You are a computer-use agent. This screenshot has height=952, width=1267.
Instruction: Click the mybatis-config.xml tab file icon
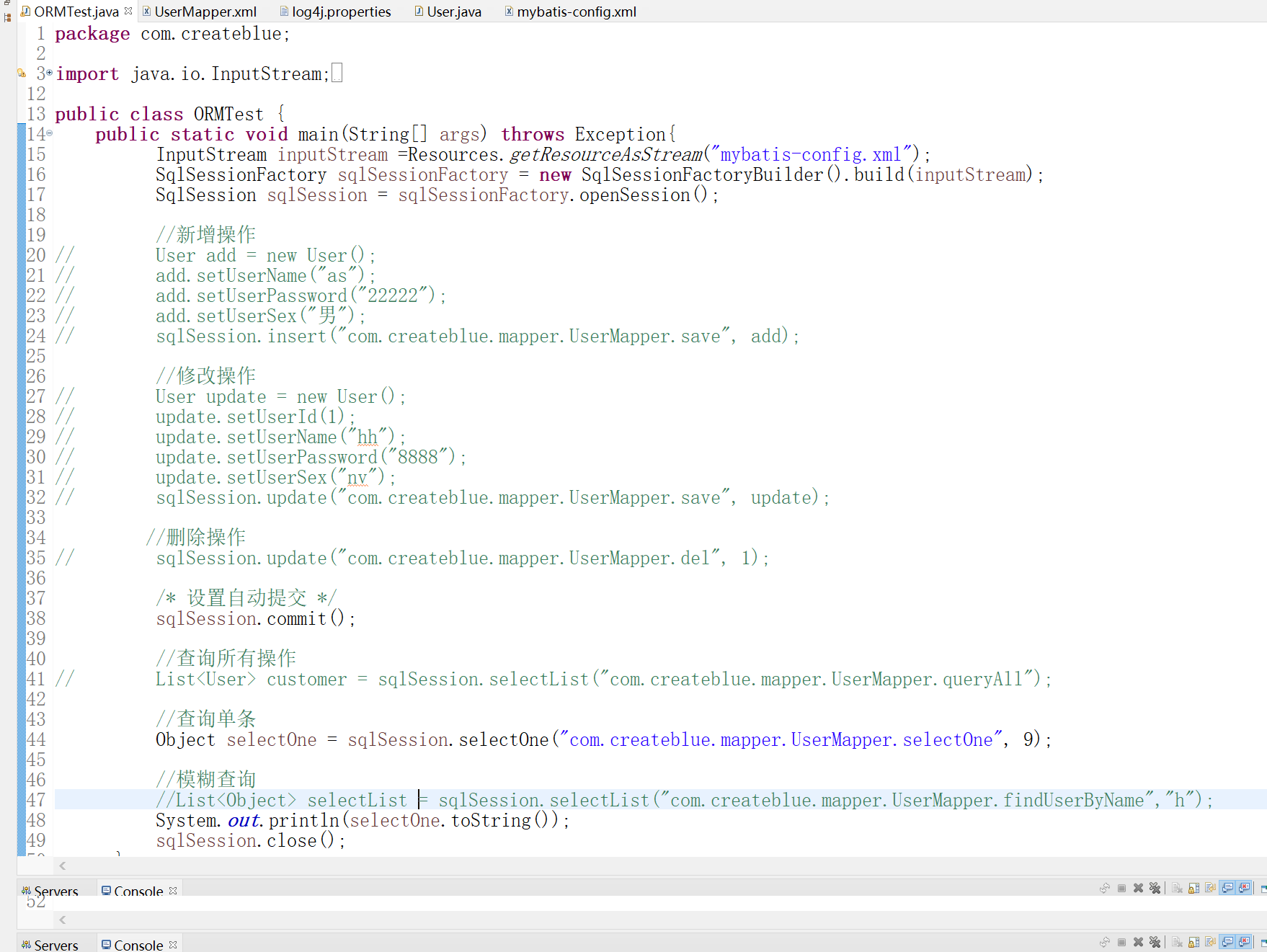click(x=509, y=11)
